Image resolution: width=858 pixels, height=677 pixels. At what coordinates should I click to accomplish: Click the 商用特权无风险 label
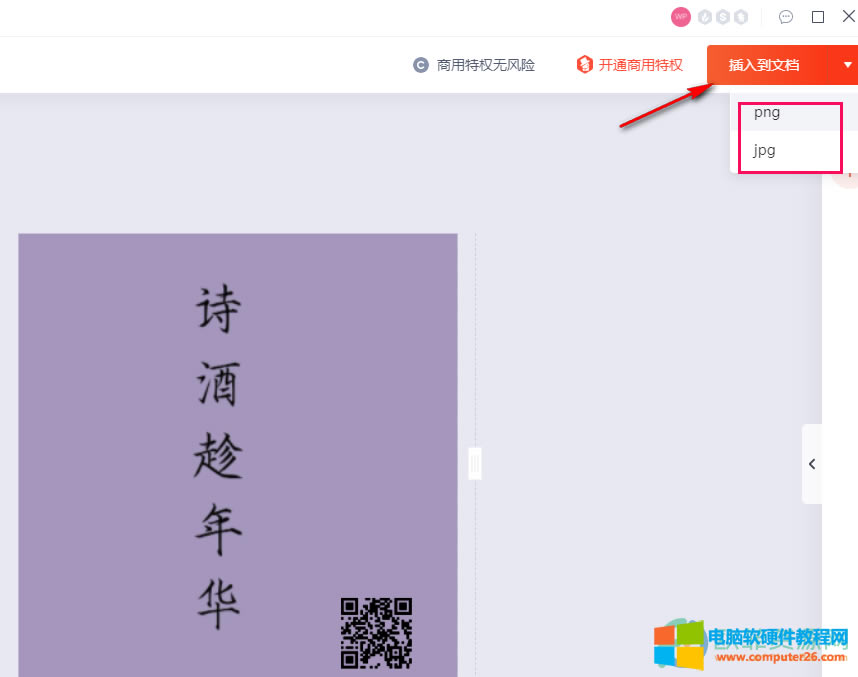point(486,65)
